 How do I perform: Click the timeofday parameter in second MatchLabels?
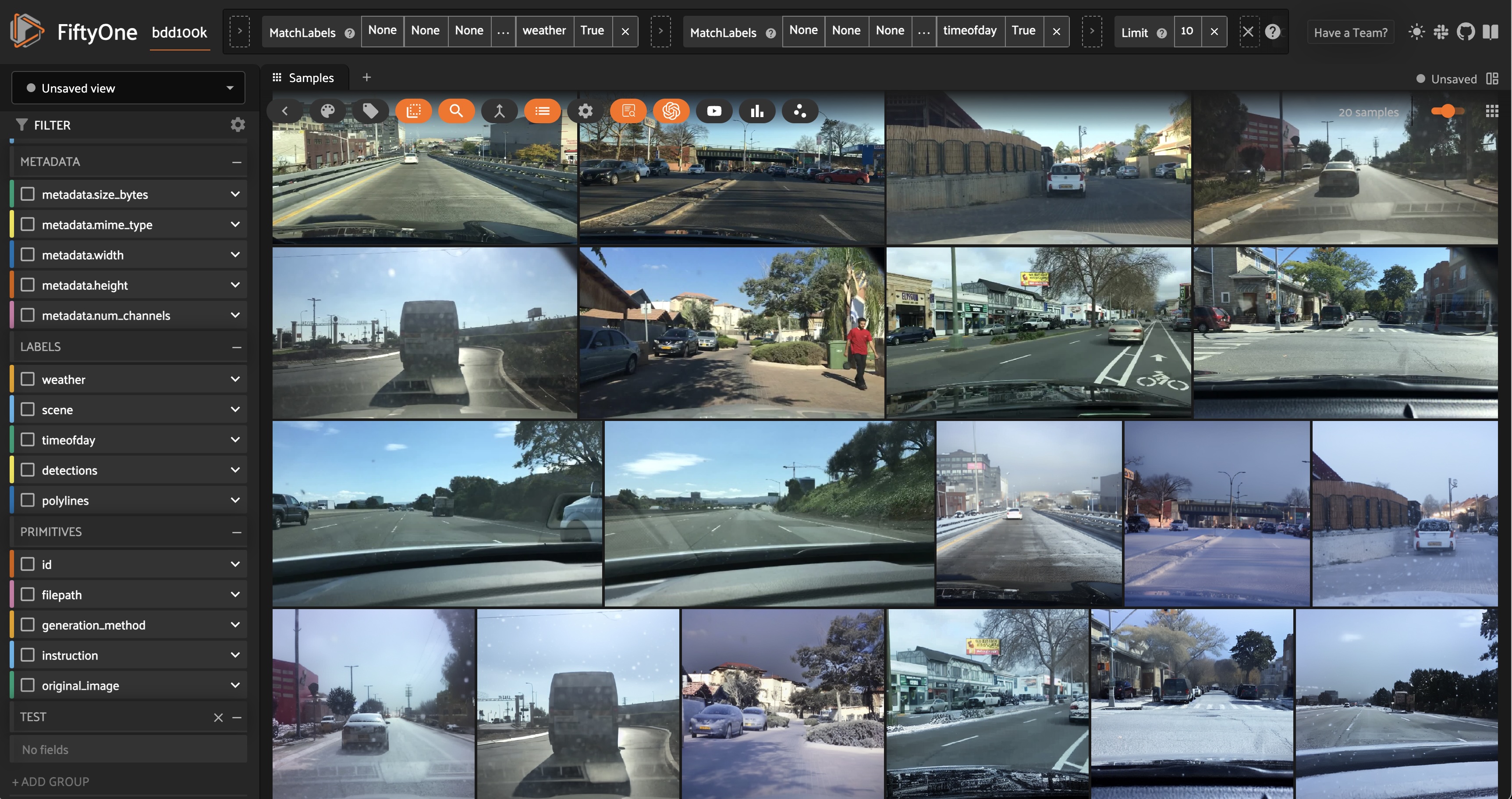tap(969, 31)
